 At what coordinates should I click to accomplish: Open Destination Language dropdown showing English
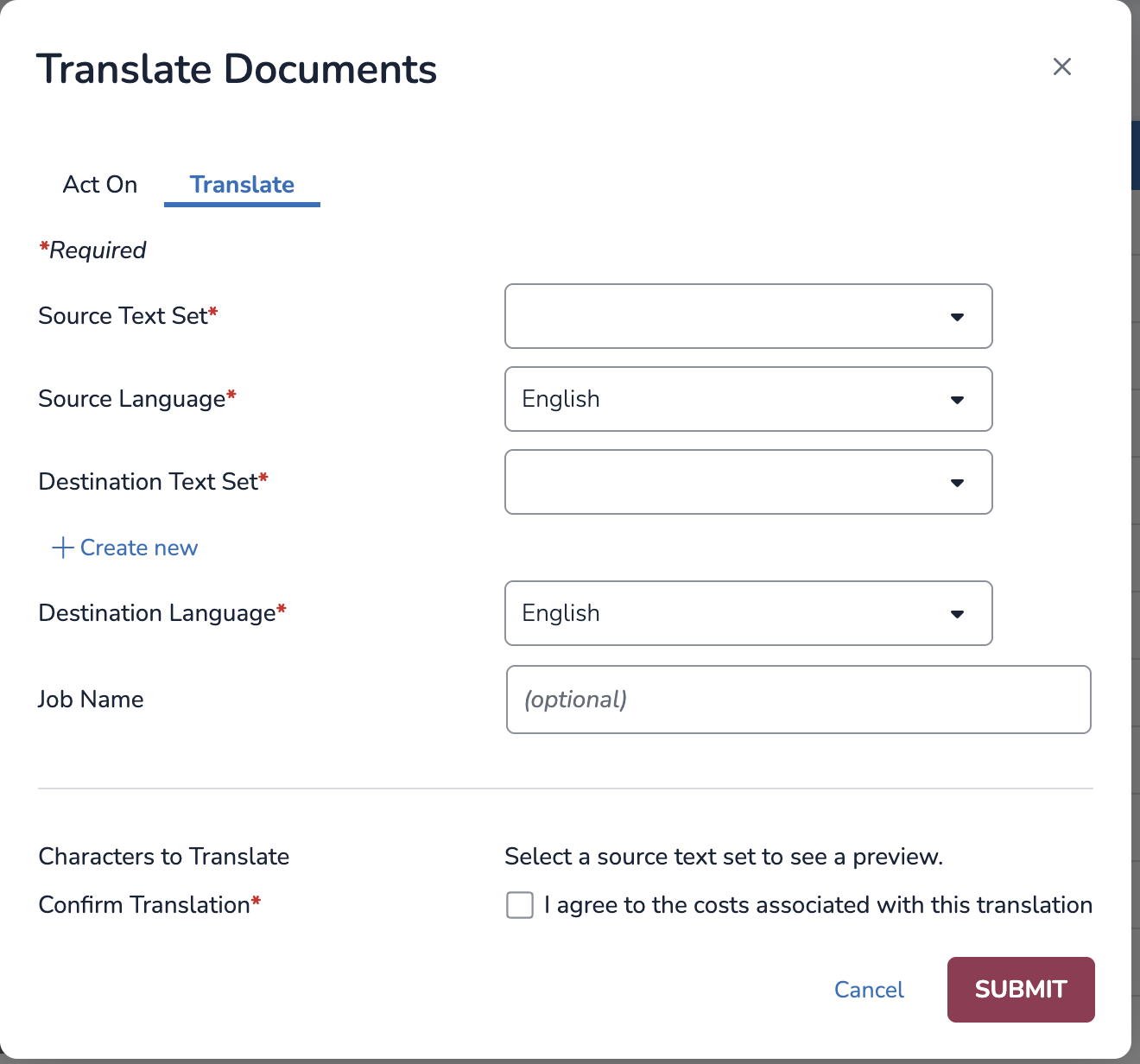click(x=749, y=613)
